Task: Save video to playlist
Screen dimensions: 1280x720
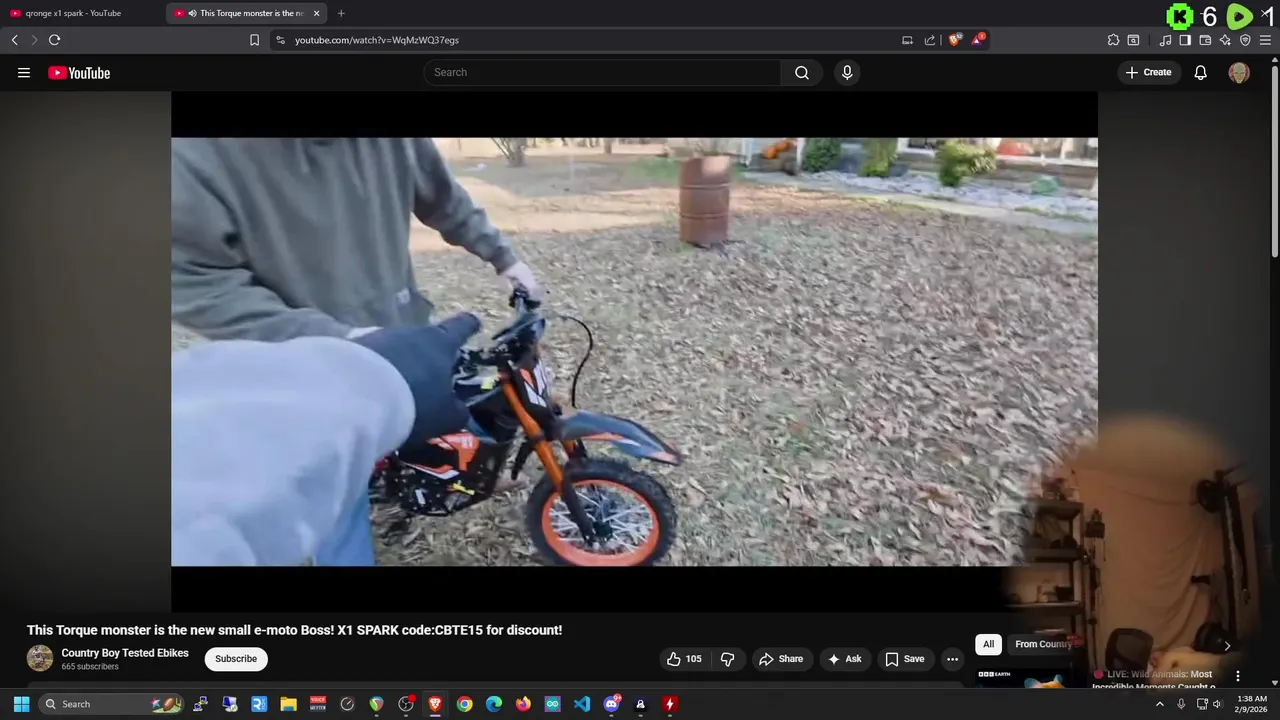Action: [905, 659]
